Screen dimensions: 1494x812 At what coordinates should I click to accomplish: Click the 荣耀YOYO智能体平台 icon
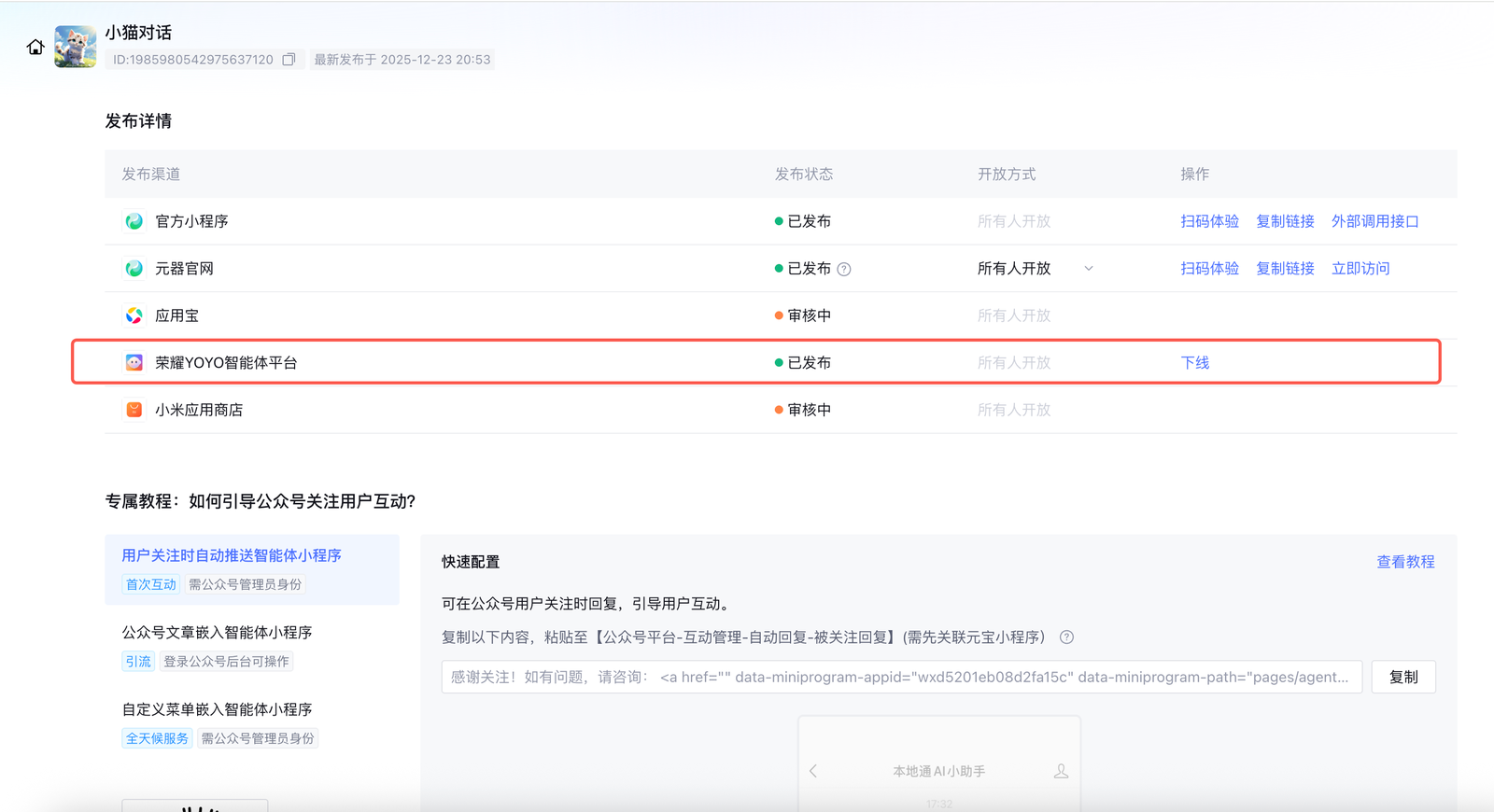[134, 363]
